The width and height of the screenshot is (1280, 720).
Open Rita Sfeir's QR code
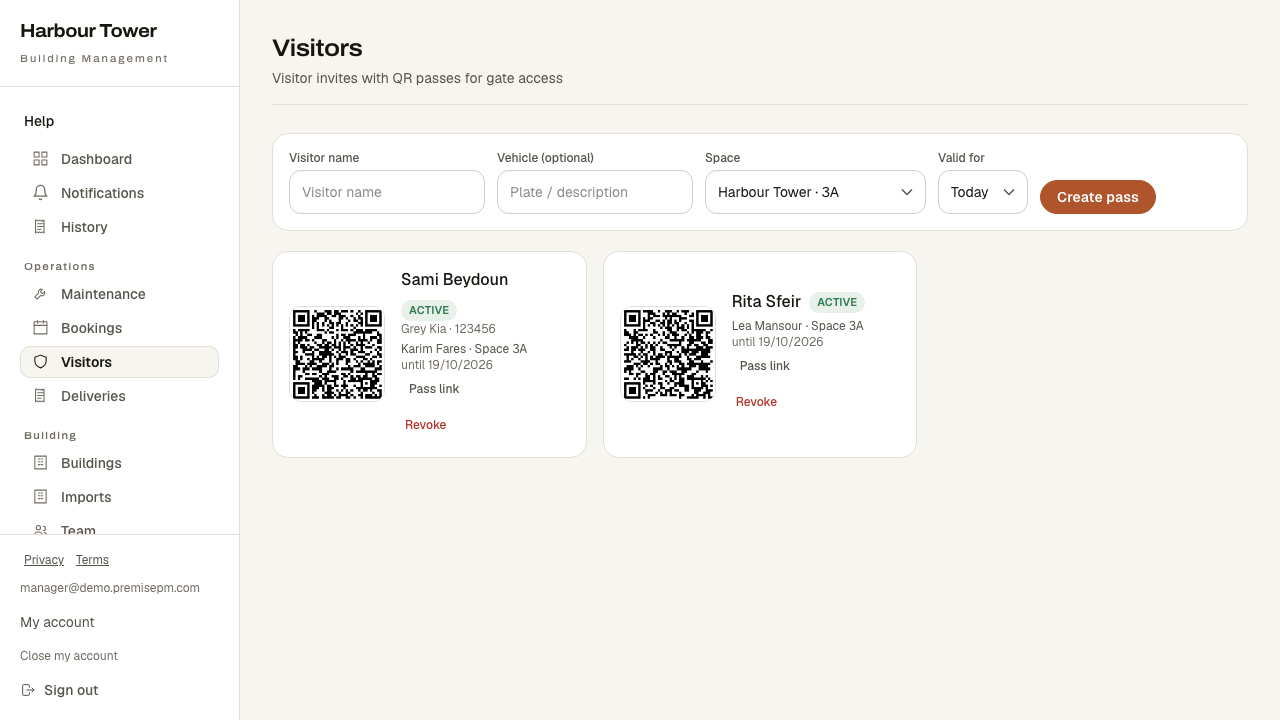click(x=668, y=354)
